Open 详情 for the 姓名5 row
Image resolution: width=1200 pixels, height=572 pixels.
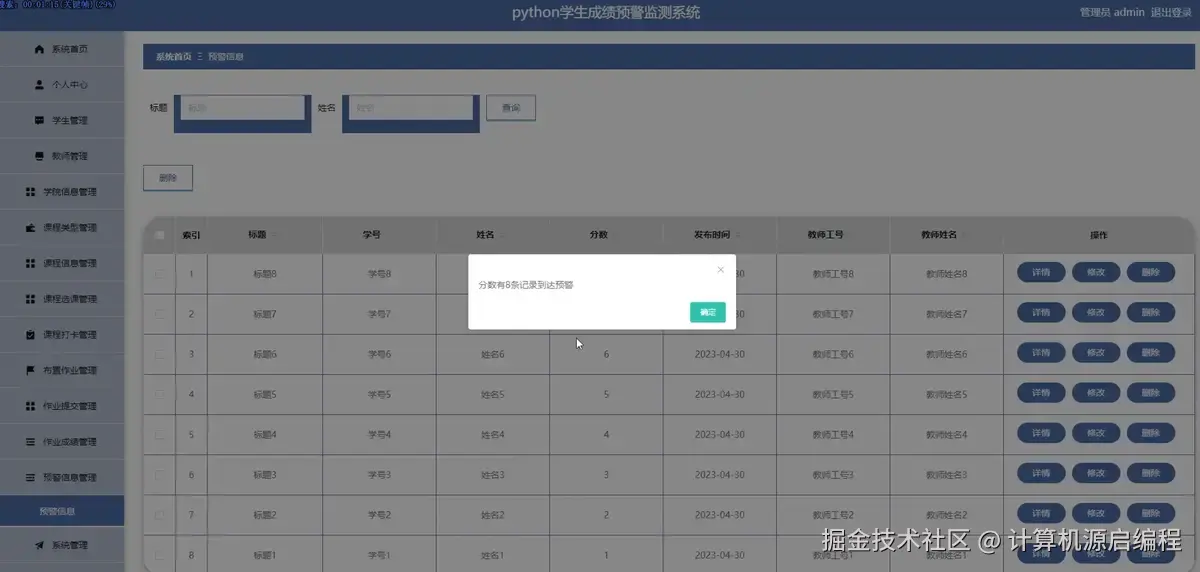[x=1041, y=393]
